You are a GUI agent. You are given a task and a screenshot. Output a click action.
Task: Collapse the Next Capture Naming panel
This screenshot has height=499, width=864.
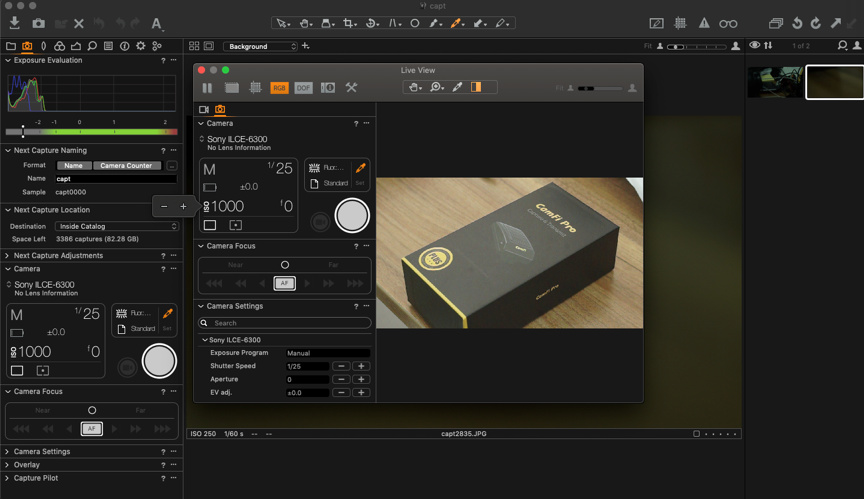[x=8, y=150]
